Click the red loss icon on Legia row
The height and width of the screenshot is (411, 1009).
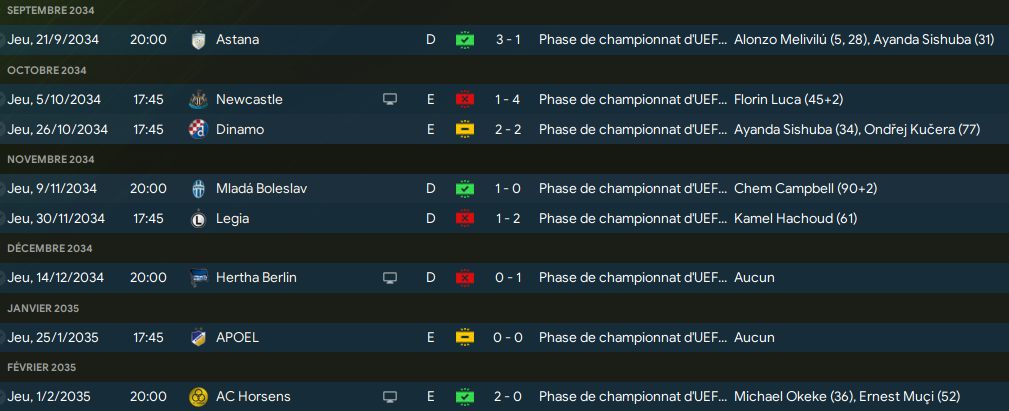465,218
